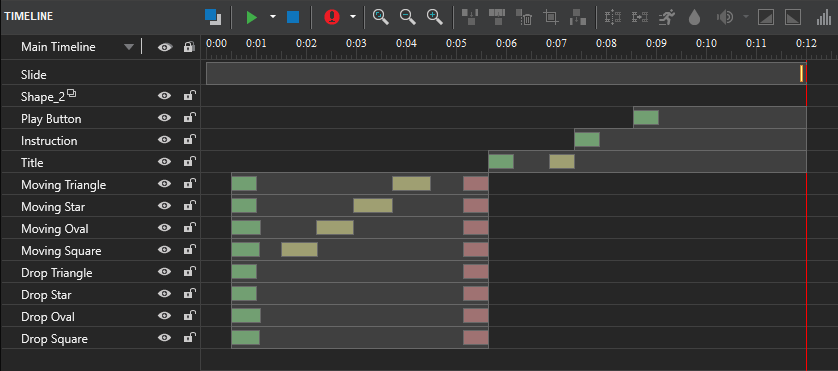Toggle lock for all objects in header

(189, 47)
